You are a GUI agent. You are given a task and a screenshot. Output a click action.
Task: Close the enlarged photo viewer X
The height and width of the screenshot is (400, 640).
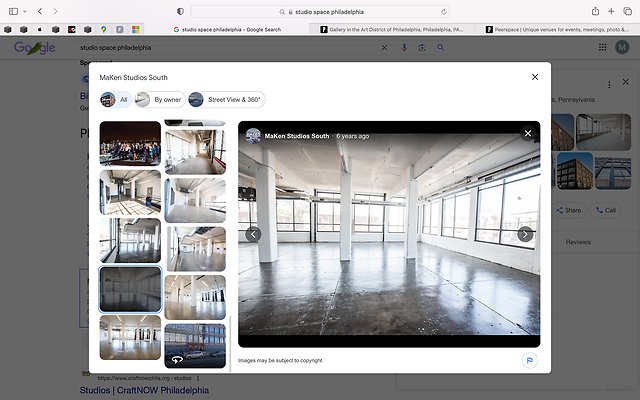[x=528, y=133]
